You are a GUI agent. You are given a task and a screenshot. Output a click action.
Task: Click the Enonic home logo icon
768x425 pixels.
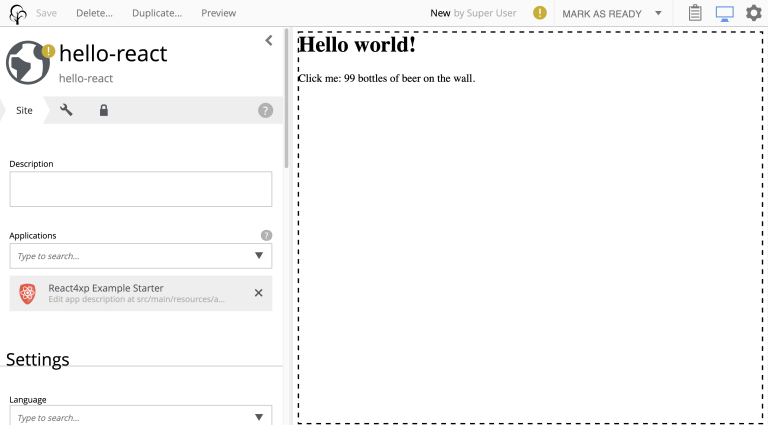(x=18, y=13)
